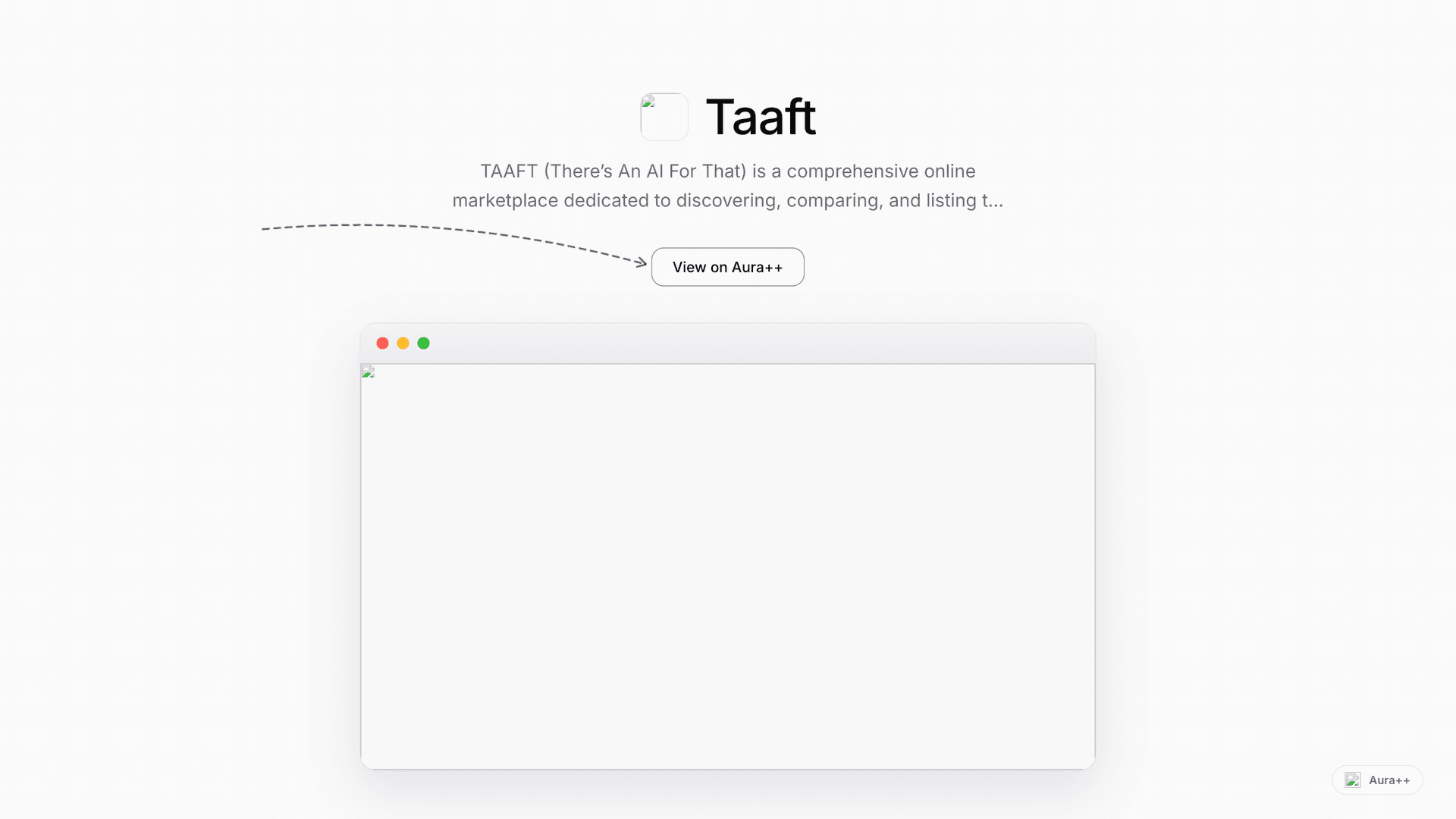Image resolution: width=1456 pixels, height=819 pixels.
Task: Click the green dot in mock browser
Action: point(423,344)
